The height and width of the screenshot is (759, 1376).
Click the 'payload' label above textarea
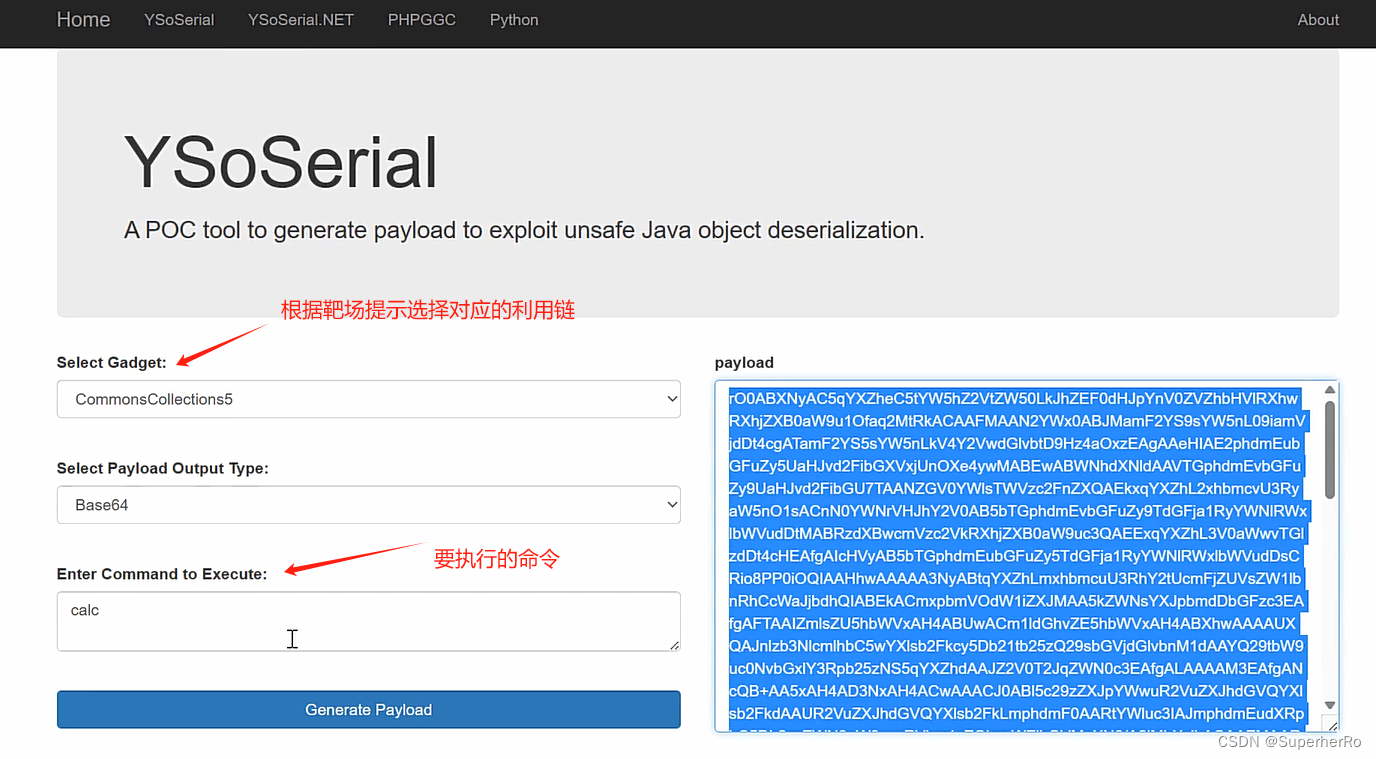[x=744, y=363]
